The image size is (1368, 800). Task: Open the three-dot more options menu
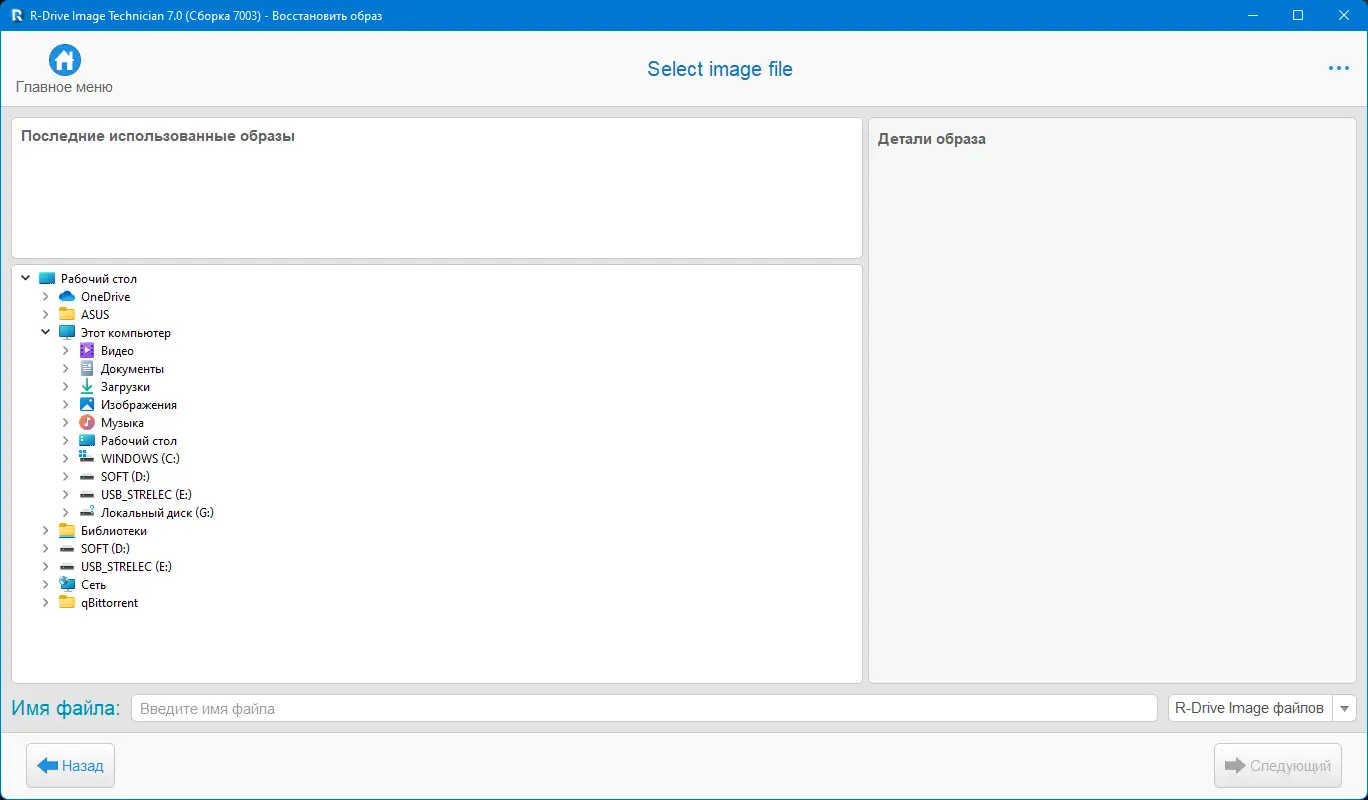tap(1339, 68)
